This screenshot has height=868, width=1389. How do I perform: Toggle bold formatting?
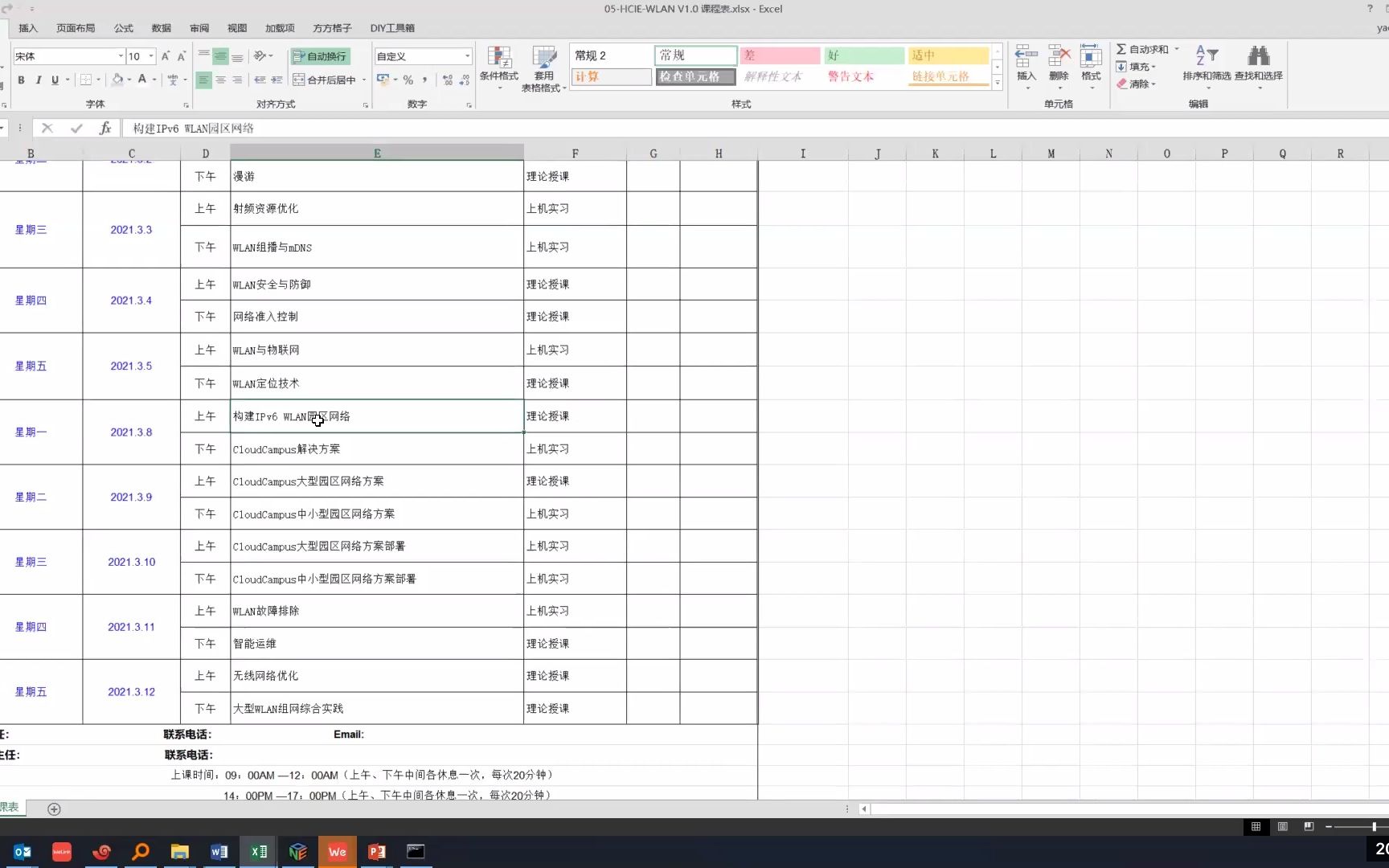pyautogui.click(x=21, y=80)
